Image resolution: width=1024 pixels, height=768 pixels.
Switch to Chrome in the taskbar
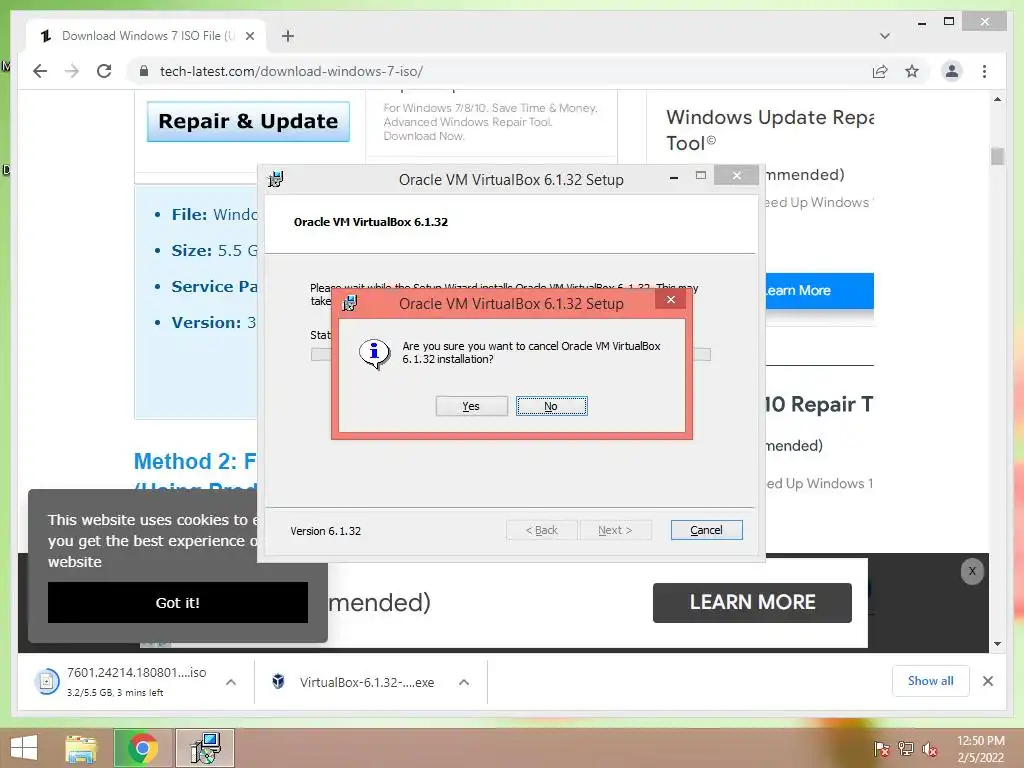coord(143,748)
